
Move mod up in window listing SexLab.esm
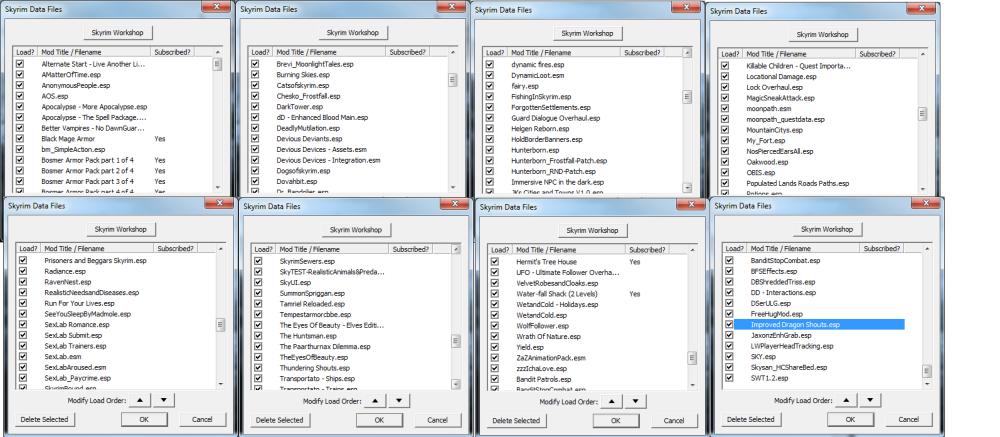click(x=140, y=400)
